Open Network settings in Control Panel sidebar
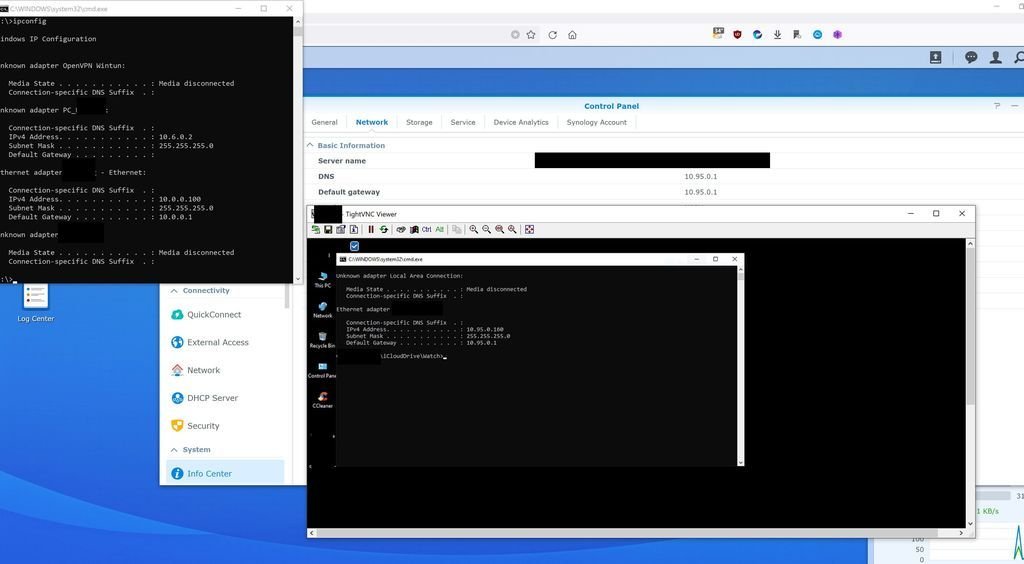 (225, 370)
